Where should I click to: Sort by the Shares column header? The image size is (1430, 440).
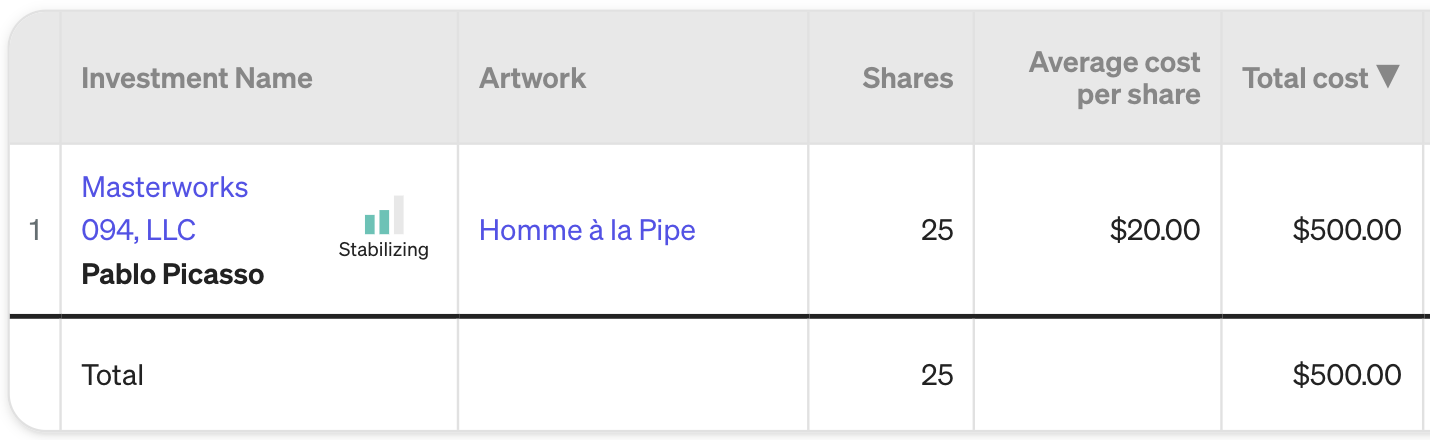coord(908,78)
